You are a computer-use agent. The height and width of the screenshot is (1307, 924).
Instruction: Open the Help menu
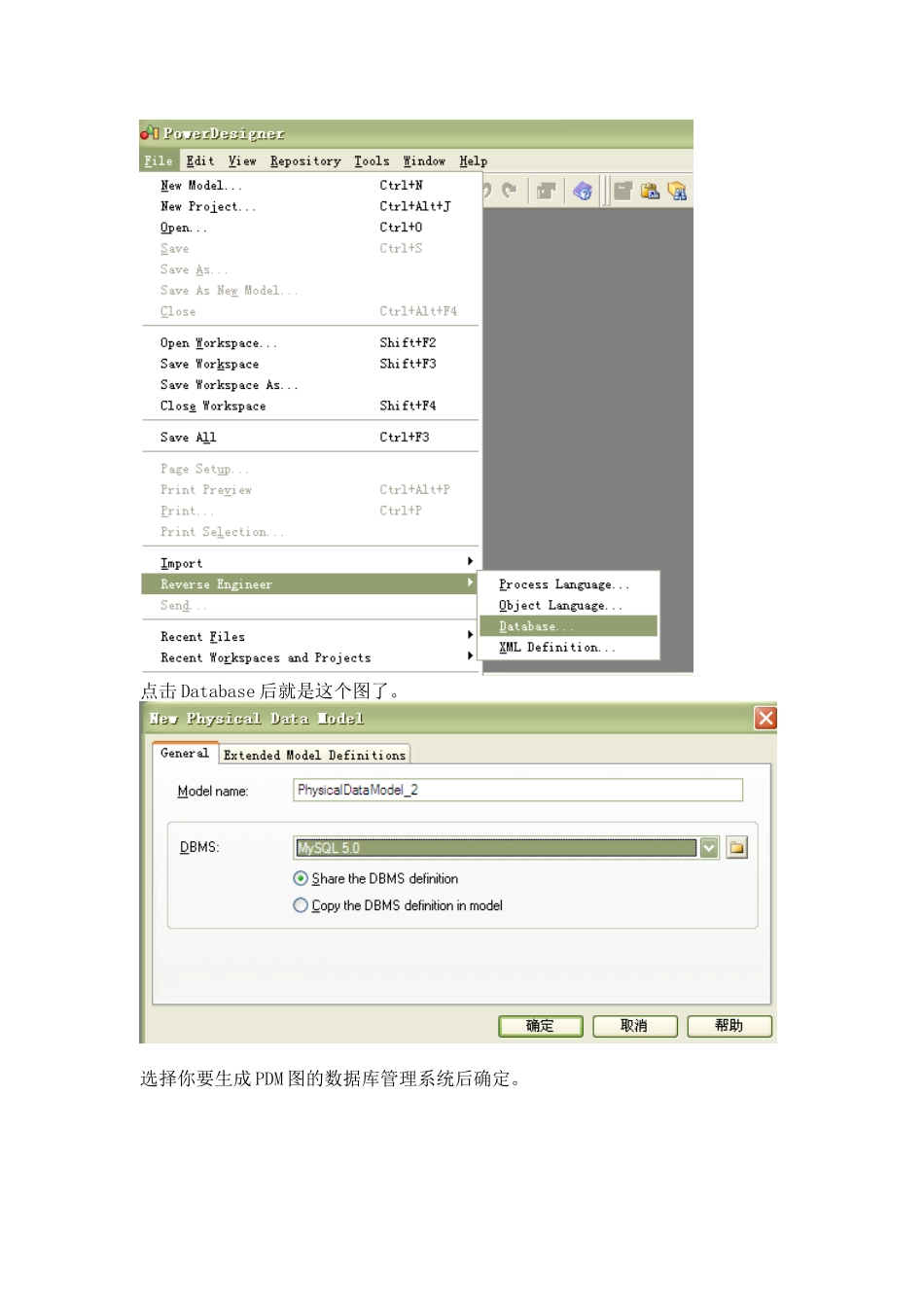(474, 161)
